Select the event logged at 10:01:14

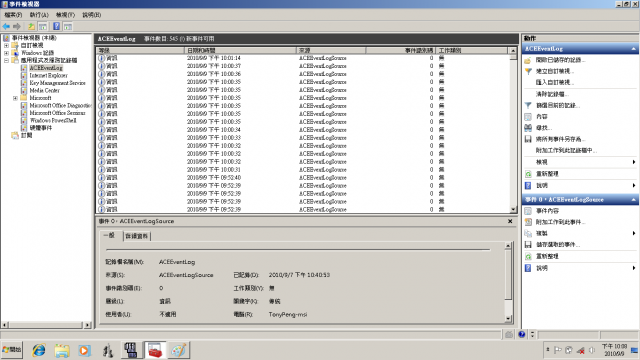303,58
